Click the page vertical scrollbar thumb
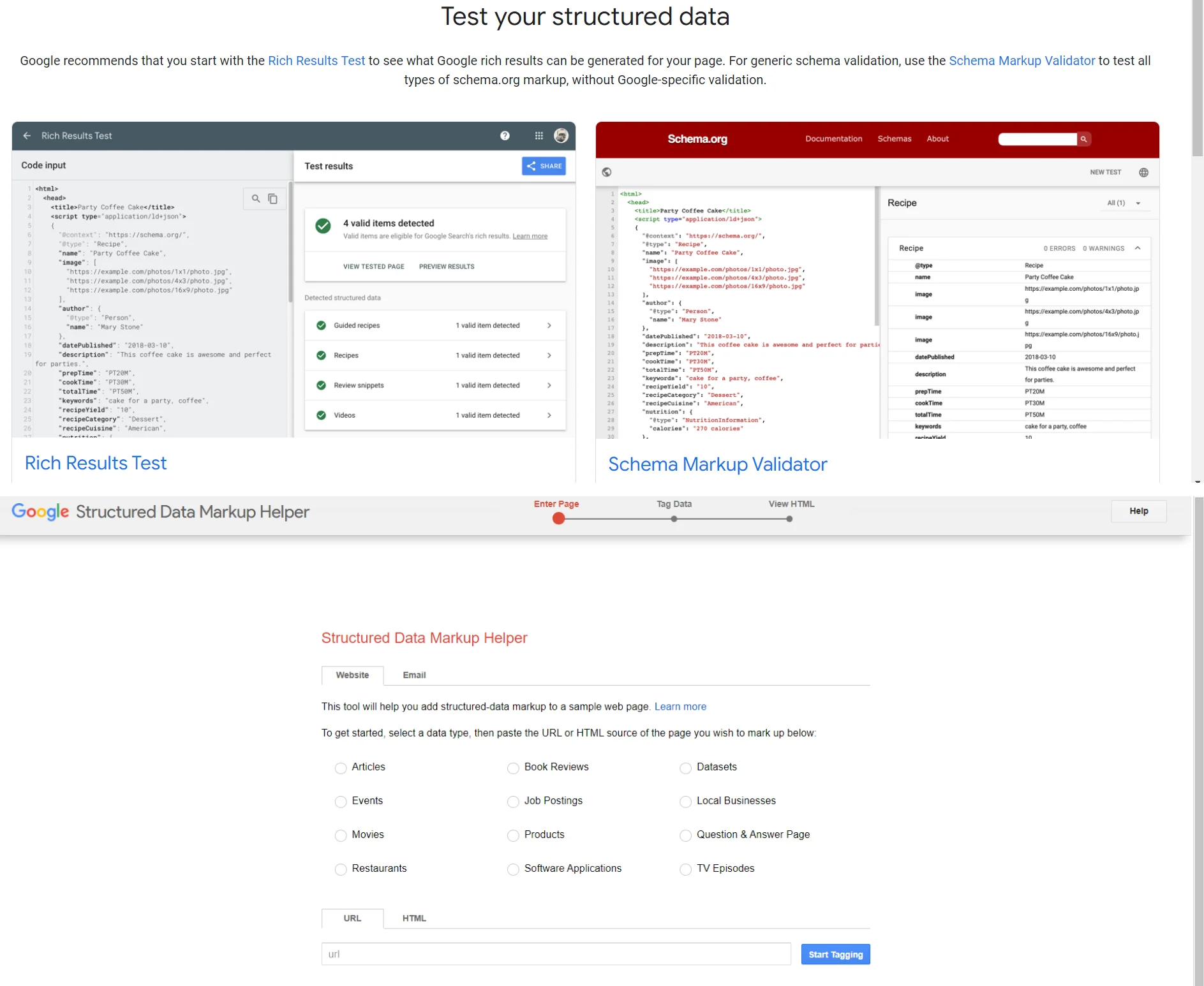This screenshot has width=1204, height=986. [x=1197, y=78]
